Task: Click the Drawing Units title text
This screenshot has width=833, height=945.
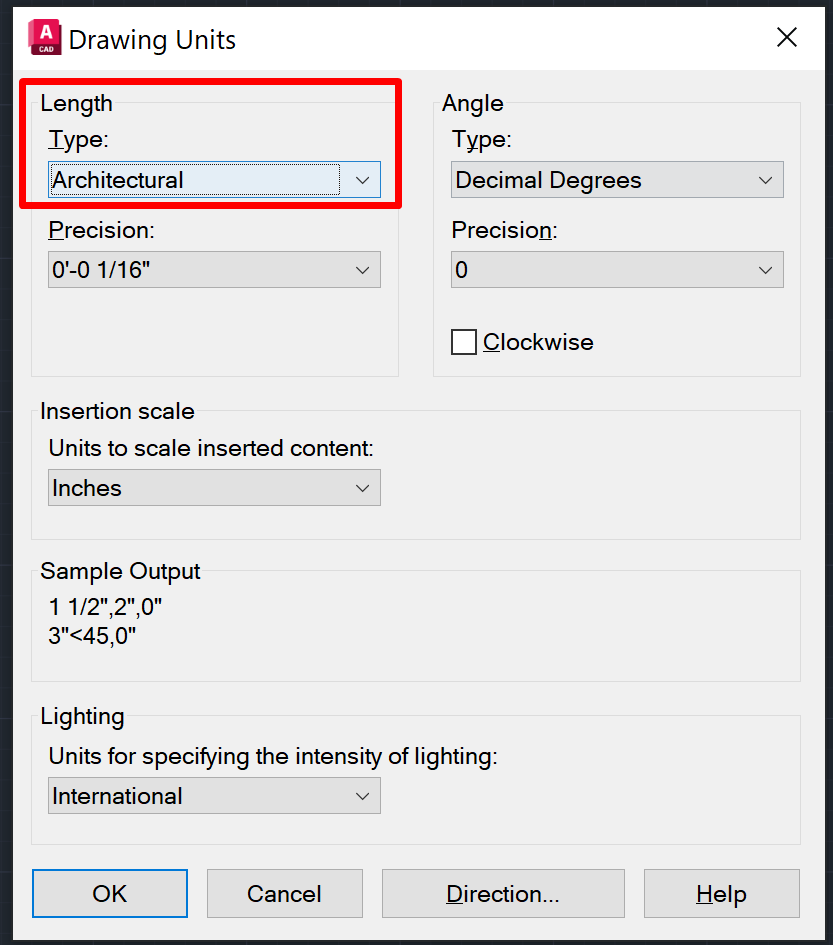Action: (x=152, y=40)
